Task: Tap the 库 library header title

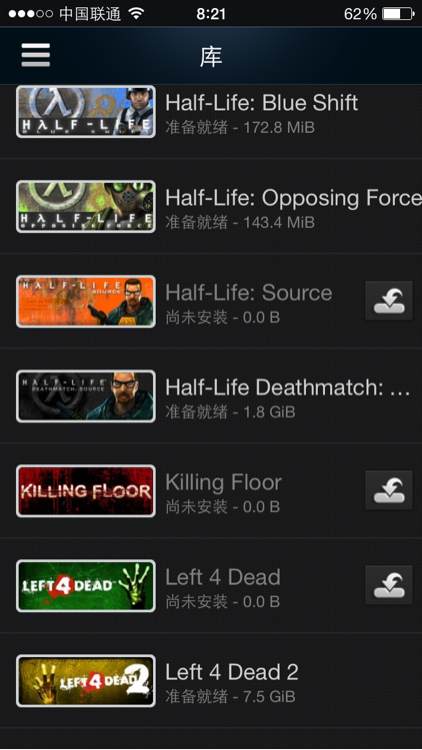Action: pos(211,56)
